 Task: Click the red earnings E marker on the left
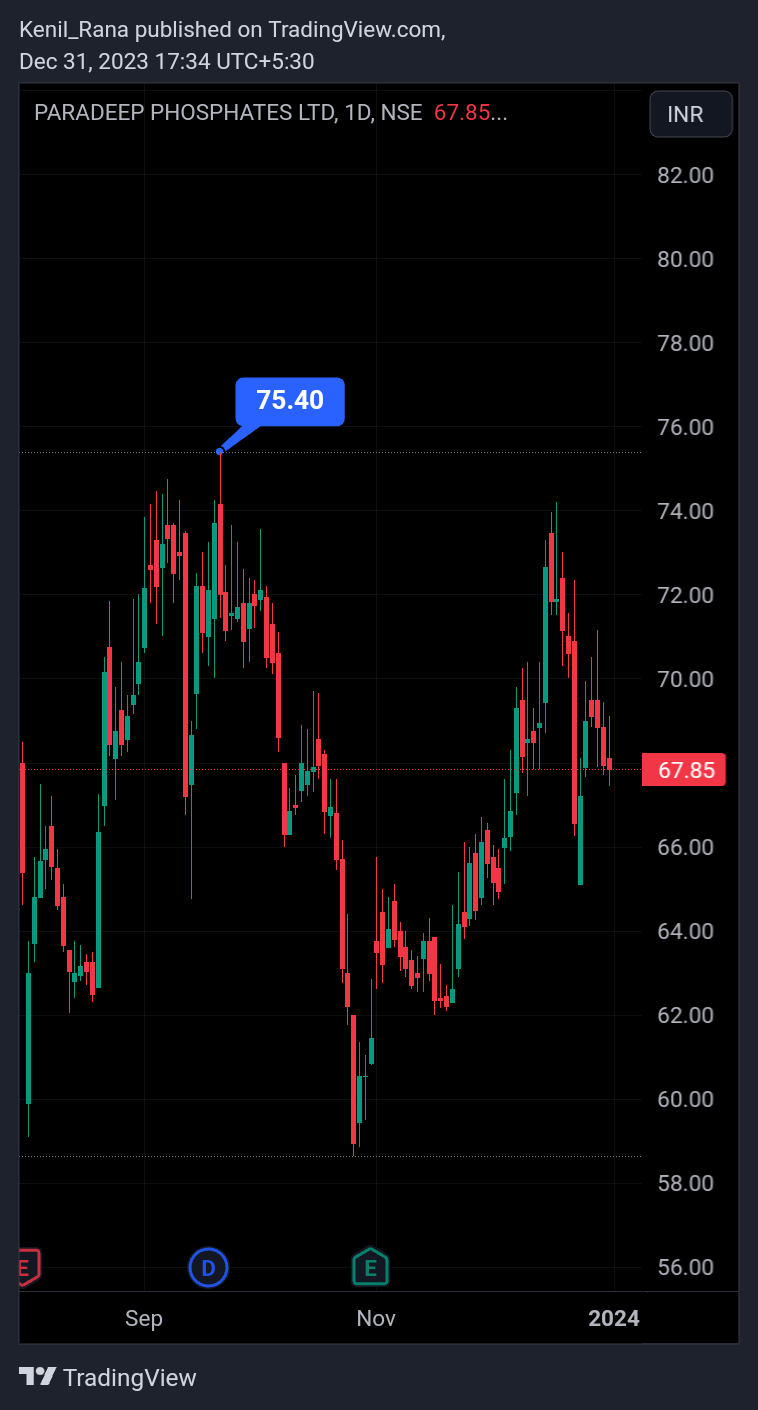pyautogui.click(x=29, y=1267)
